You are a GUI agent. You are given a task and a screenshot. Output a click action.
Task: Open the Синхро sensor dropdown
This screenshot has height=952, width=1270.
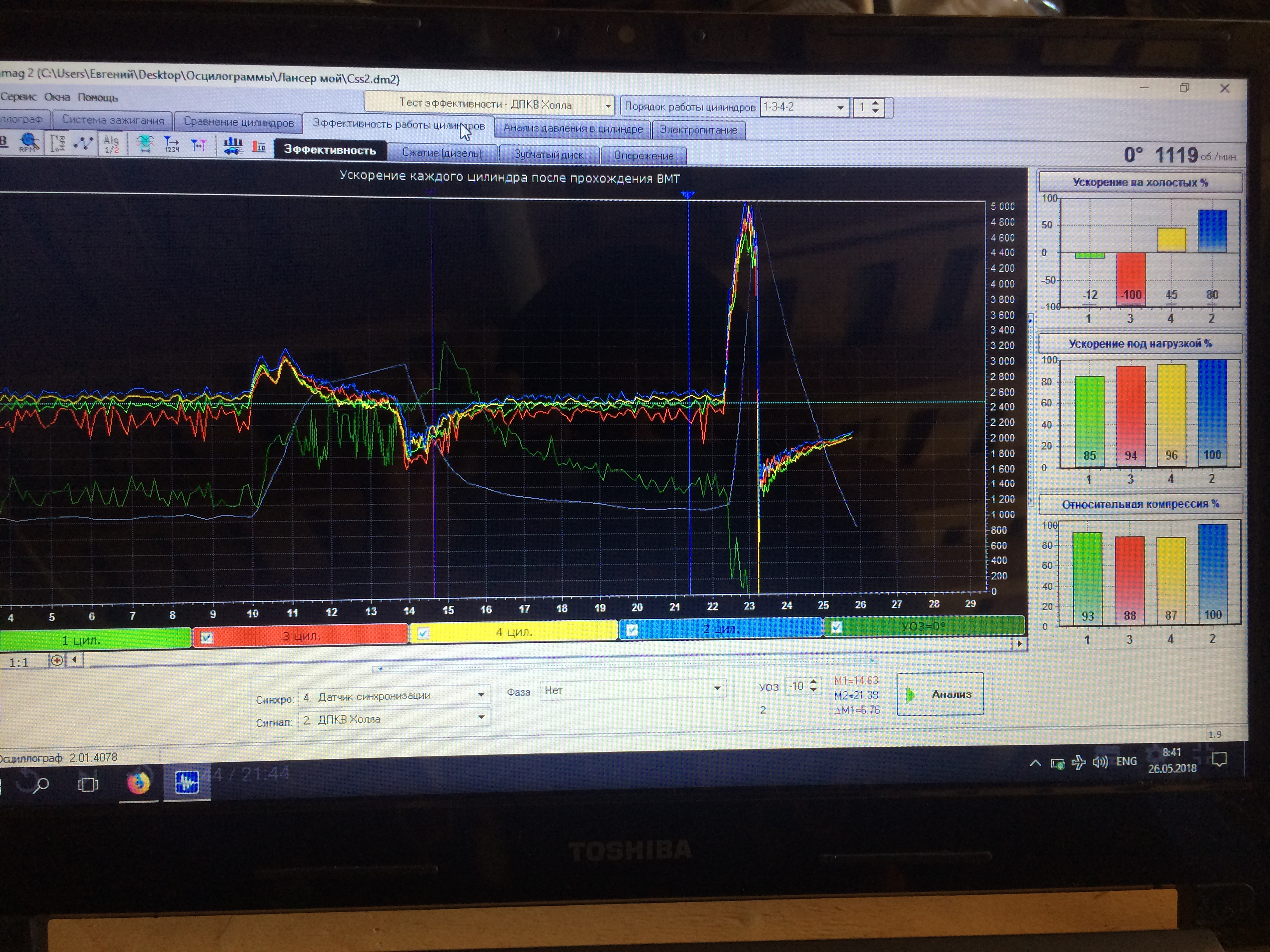(x=394, y=696)
